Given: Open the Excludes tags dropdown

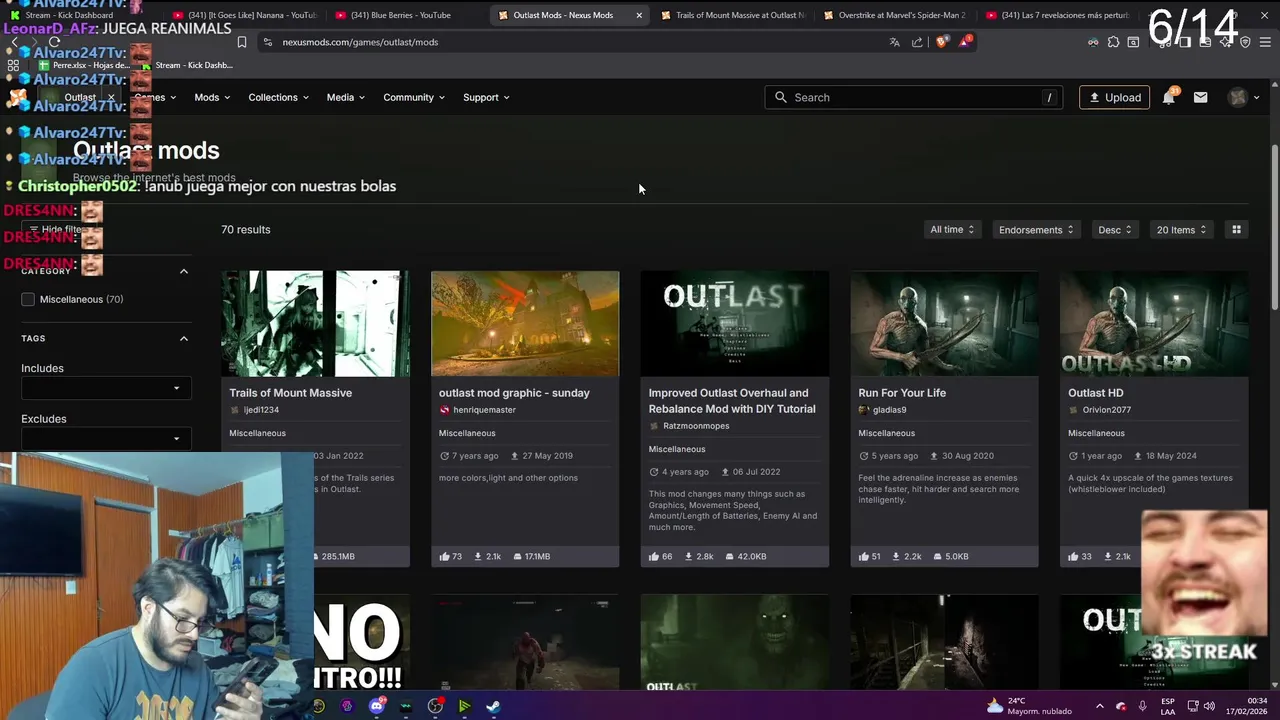Looking at the screenshot, I should (105, 438).
